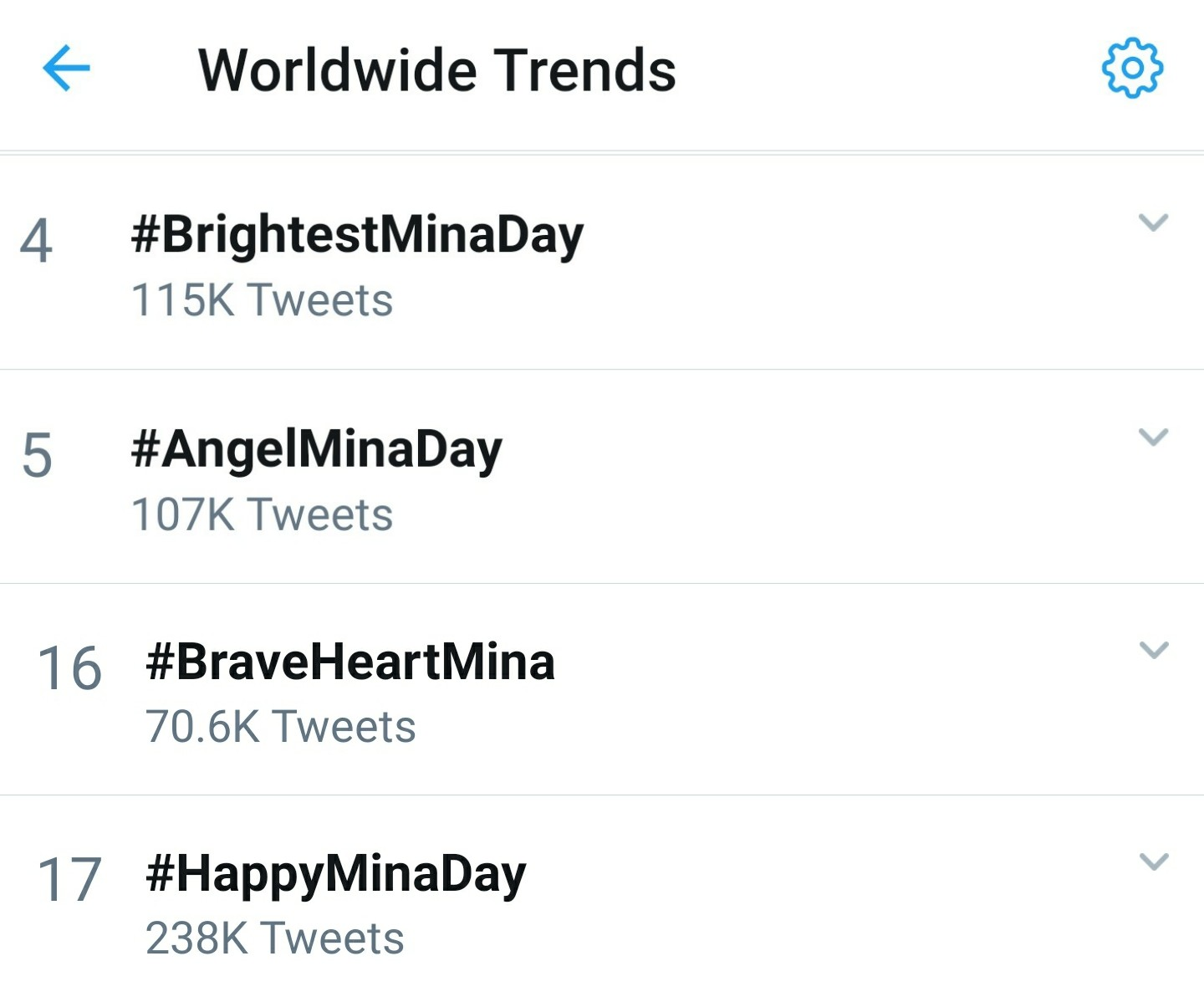Viewport: 1204px width, 997px height.
Task: Expand options for #BrightestMinaDay trend
Action: pyautogui.click(x=1153, y=222)
